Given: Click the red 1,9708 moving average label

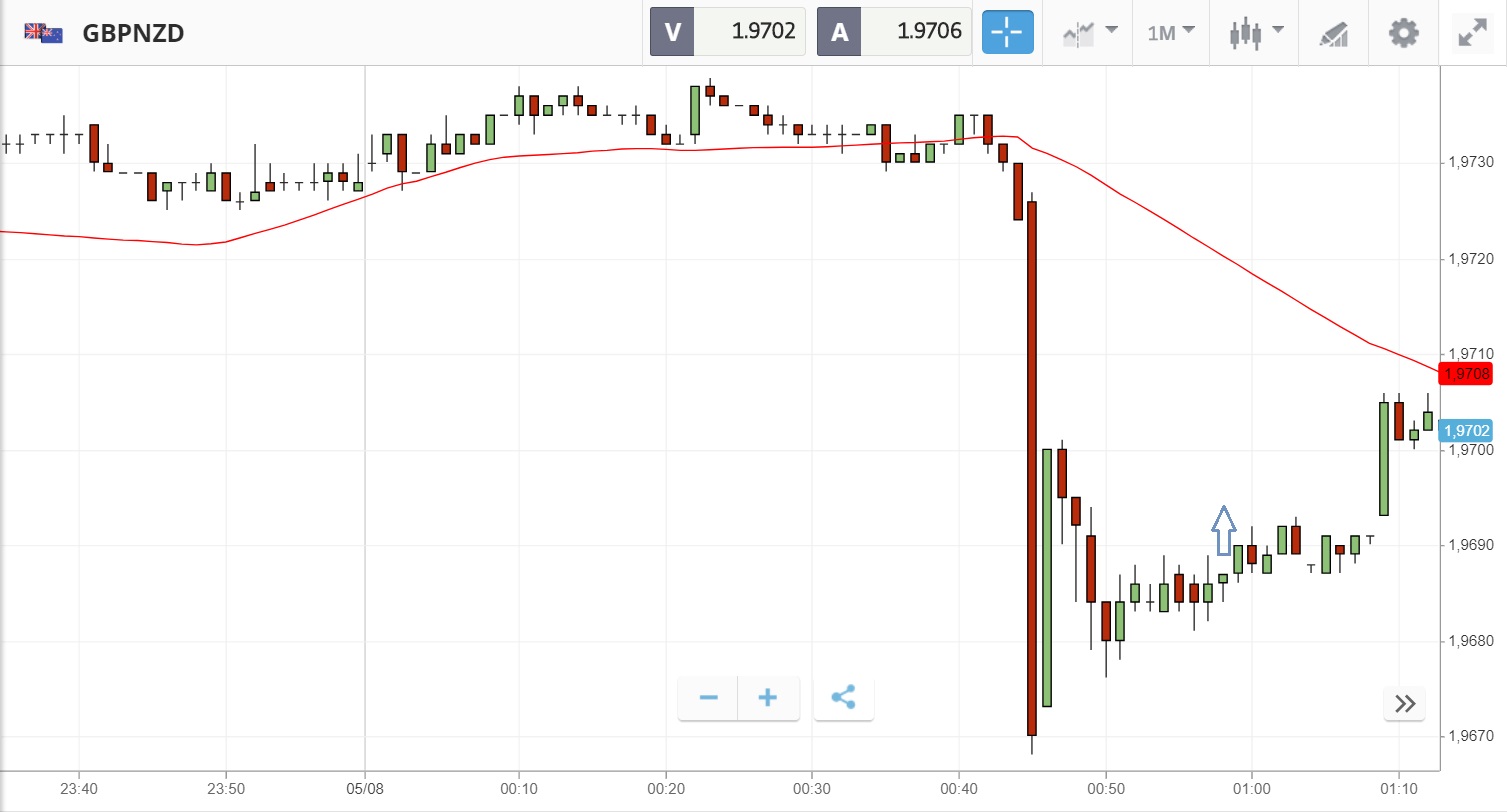Looking at the screenshot, I should click(x=1466, y=374).
